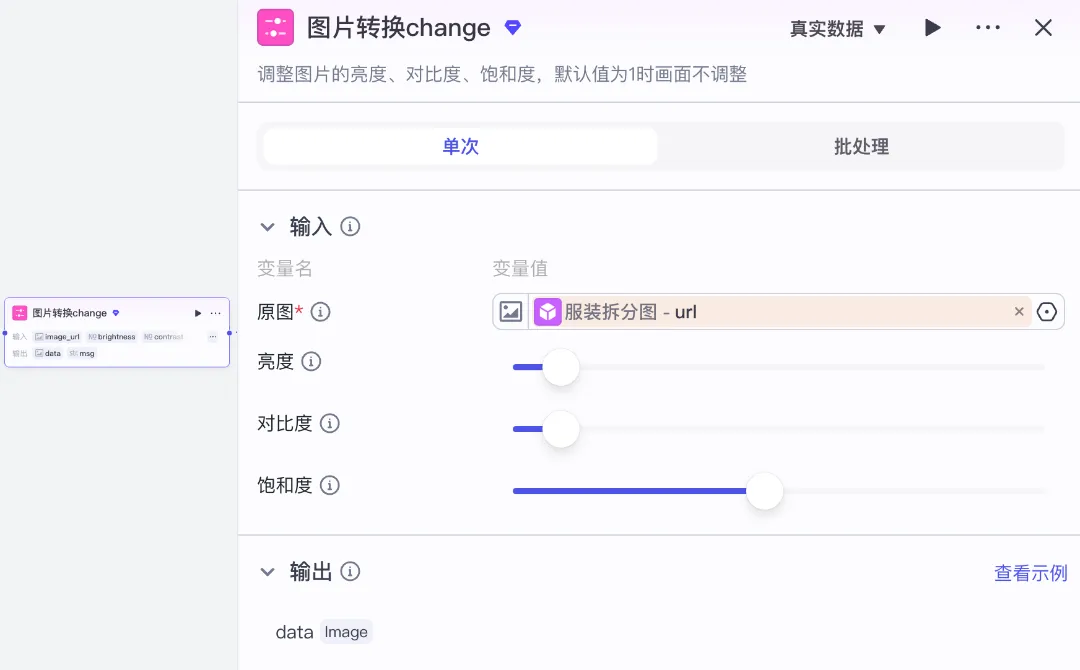Open the three-dot more options menu in panel header
This screenshot has height=670, width=1080.
987,28
